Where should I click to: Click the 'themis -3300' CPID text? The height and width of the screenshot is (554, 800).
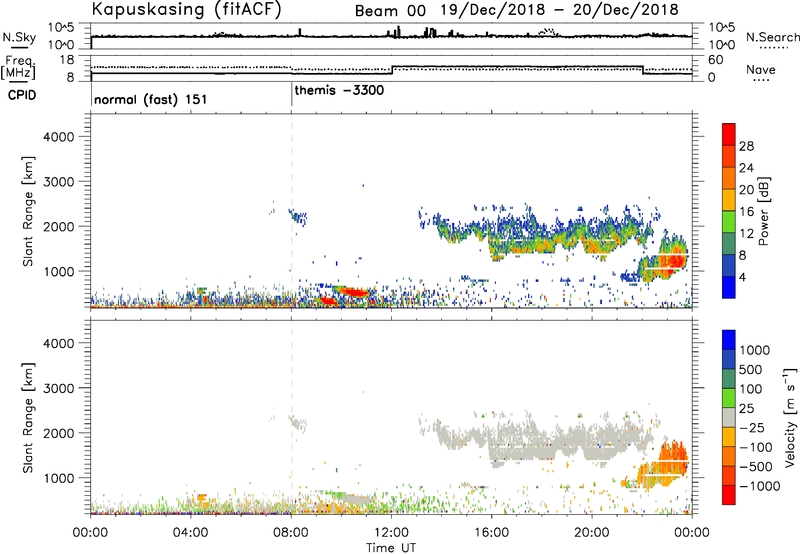coord(339,90)
